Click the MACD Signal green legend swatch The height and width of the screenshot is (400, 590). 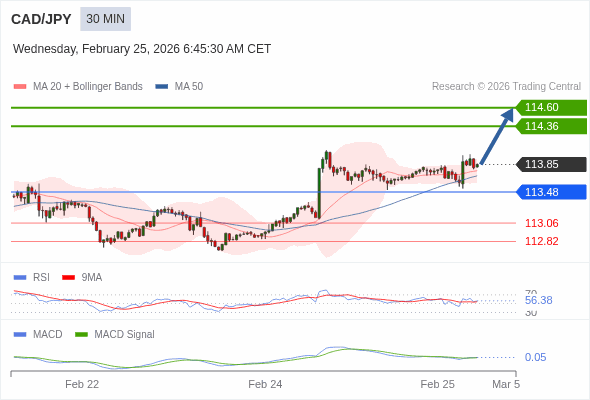pyautogui.click(x=81, y=335)
